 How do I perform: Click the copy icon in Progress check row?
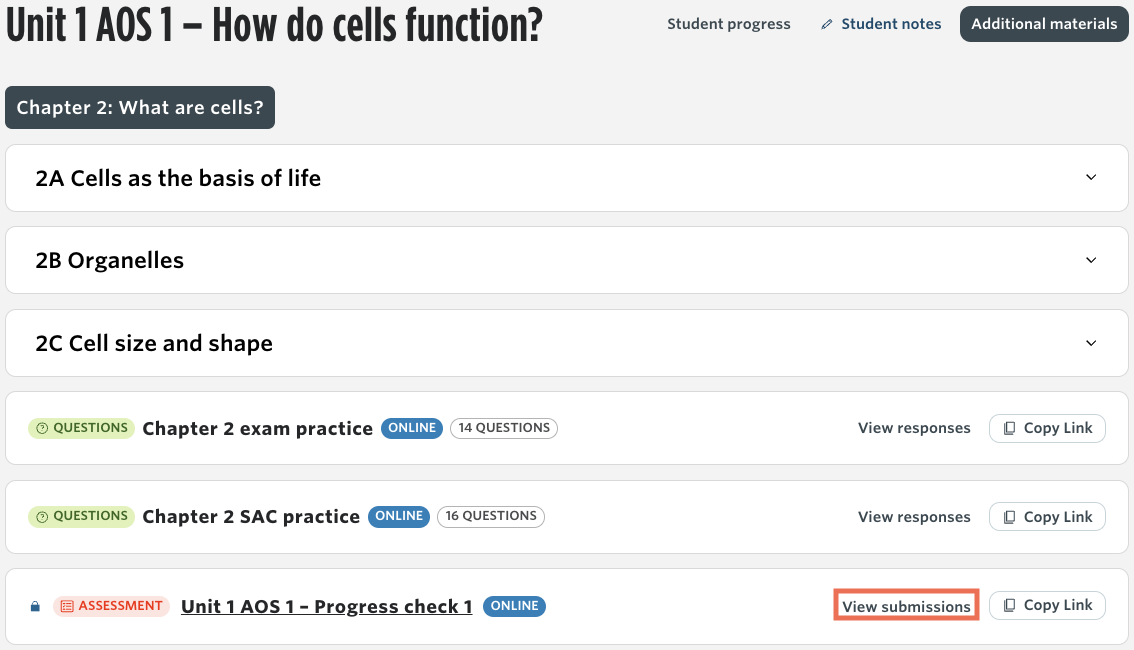click(1010, 605)
